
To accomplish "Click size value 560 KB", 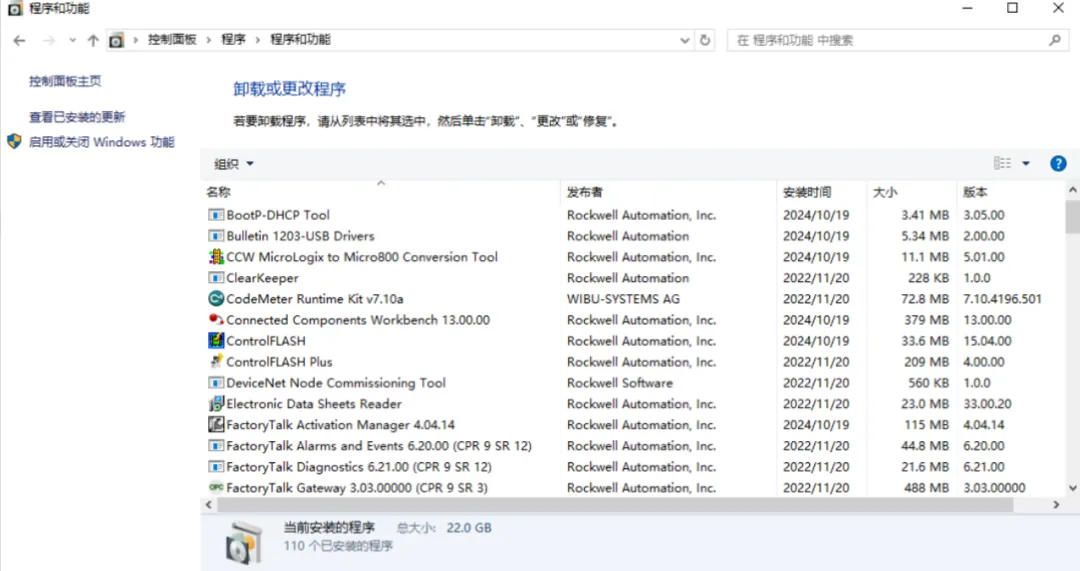I will [928, 383].
